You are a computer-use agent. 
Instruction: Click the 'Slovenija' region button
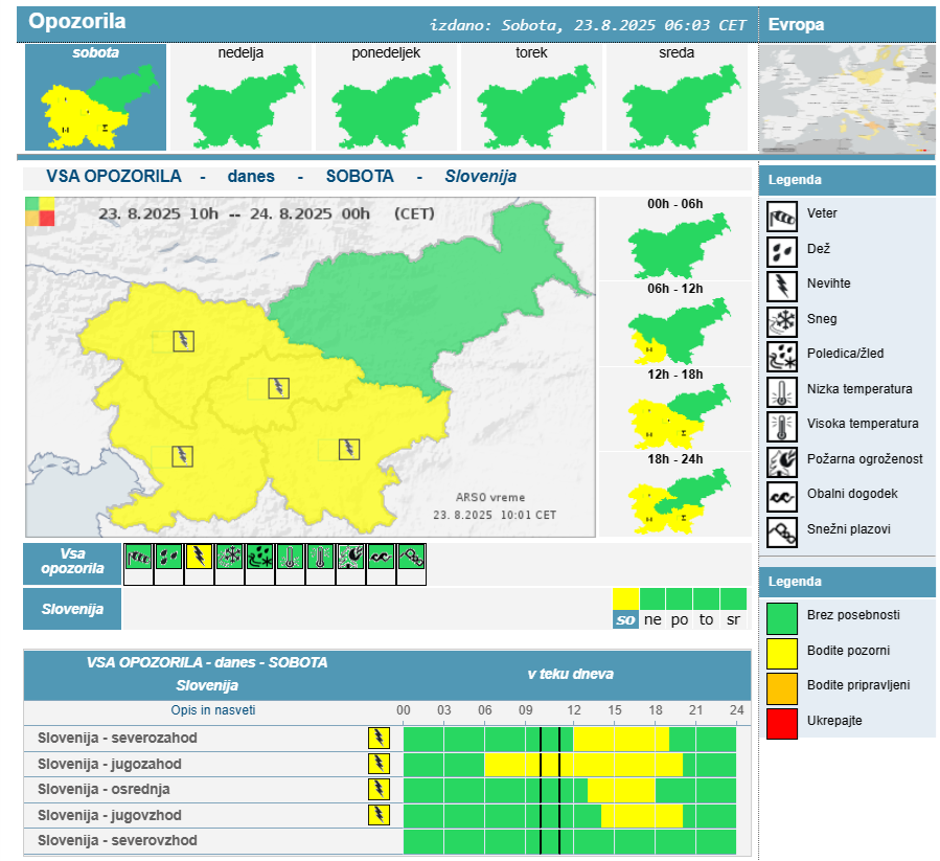pyautogui.click(x=72, y=608)
